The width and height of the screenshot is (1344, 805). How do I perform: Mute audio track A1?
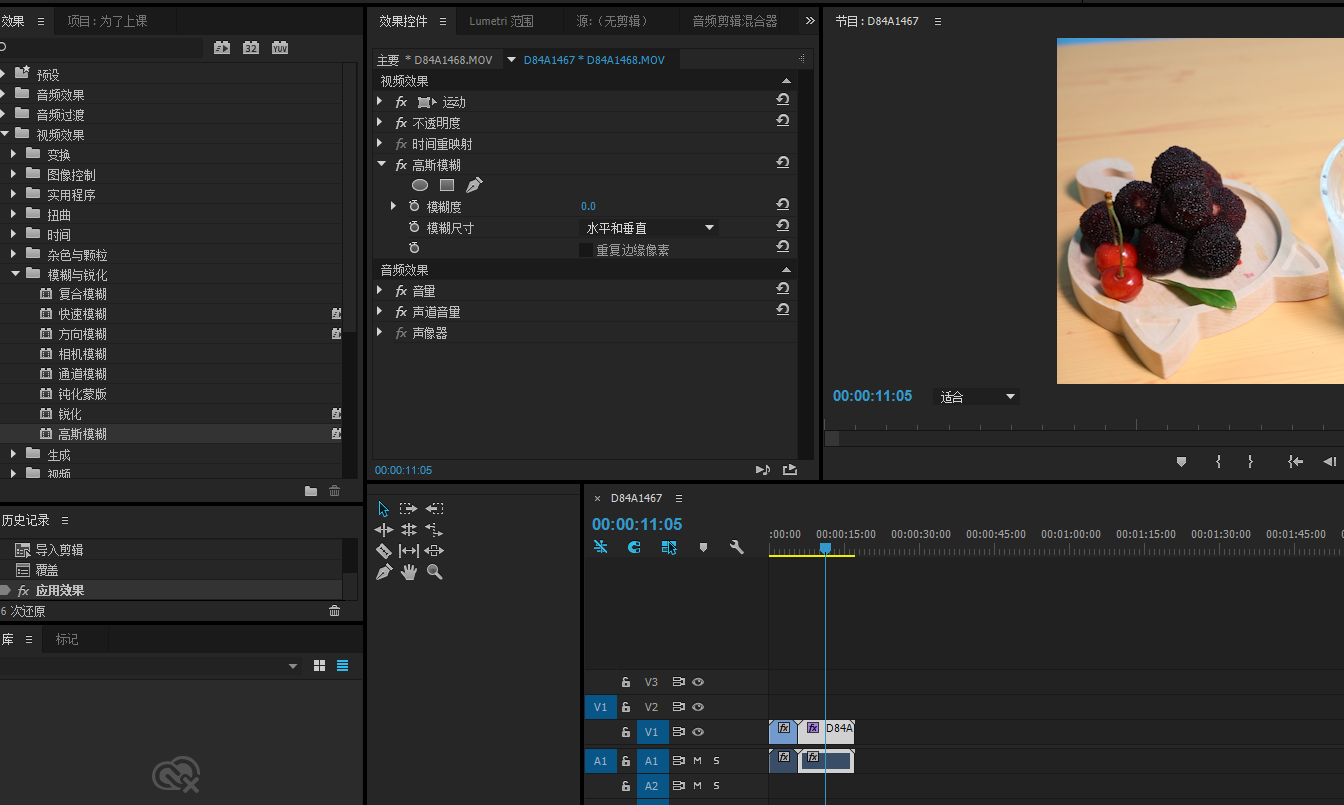698,761
